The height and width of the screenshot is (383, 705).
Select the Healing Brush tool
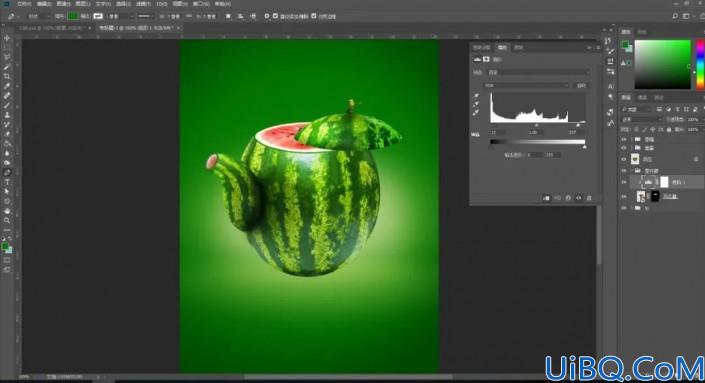[7, 96]
